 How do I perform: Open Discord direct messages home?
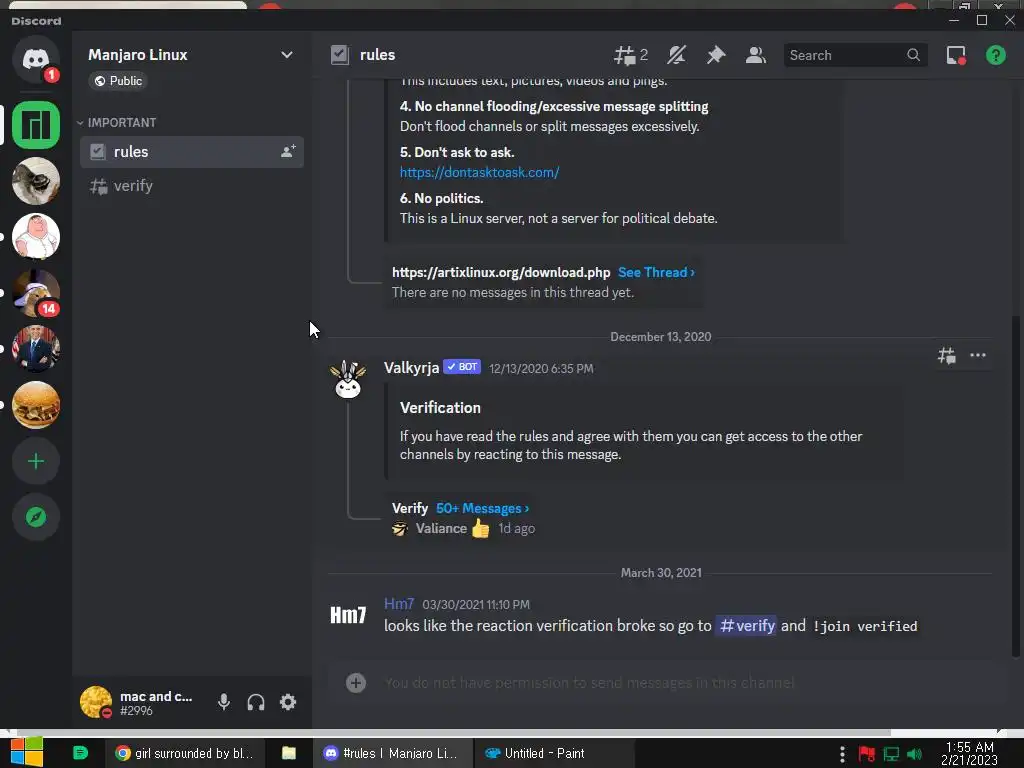tap(36, 59)
